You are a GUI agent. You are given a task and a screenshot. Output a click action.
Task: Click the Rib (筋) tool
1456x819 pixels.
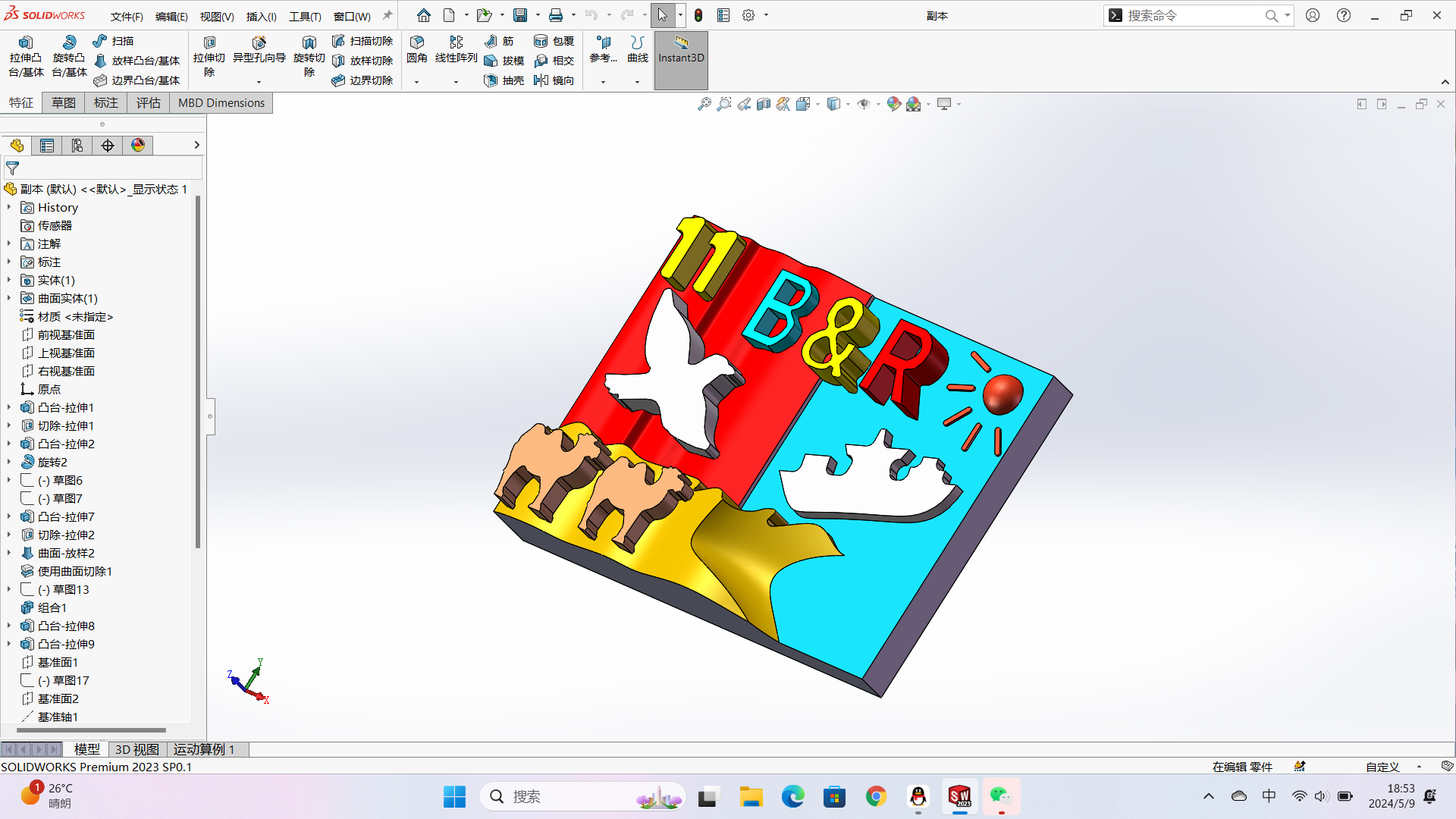pos(499,41)
